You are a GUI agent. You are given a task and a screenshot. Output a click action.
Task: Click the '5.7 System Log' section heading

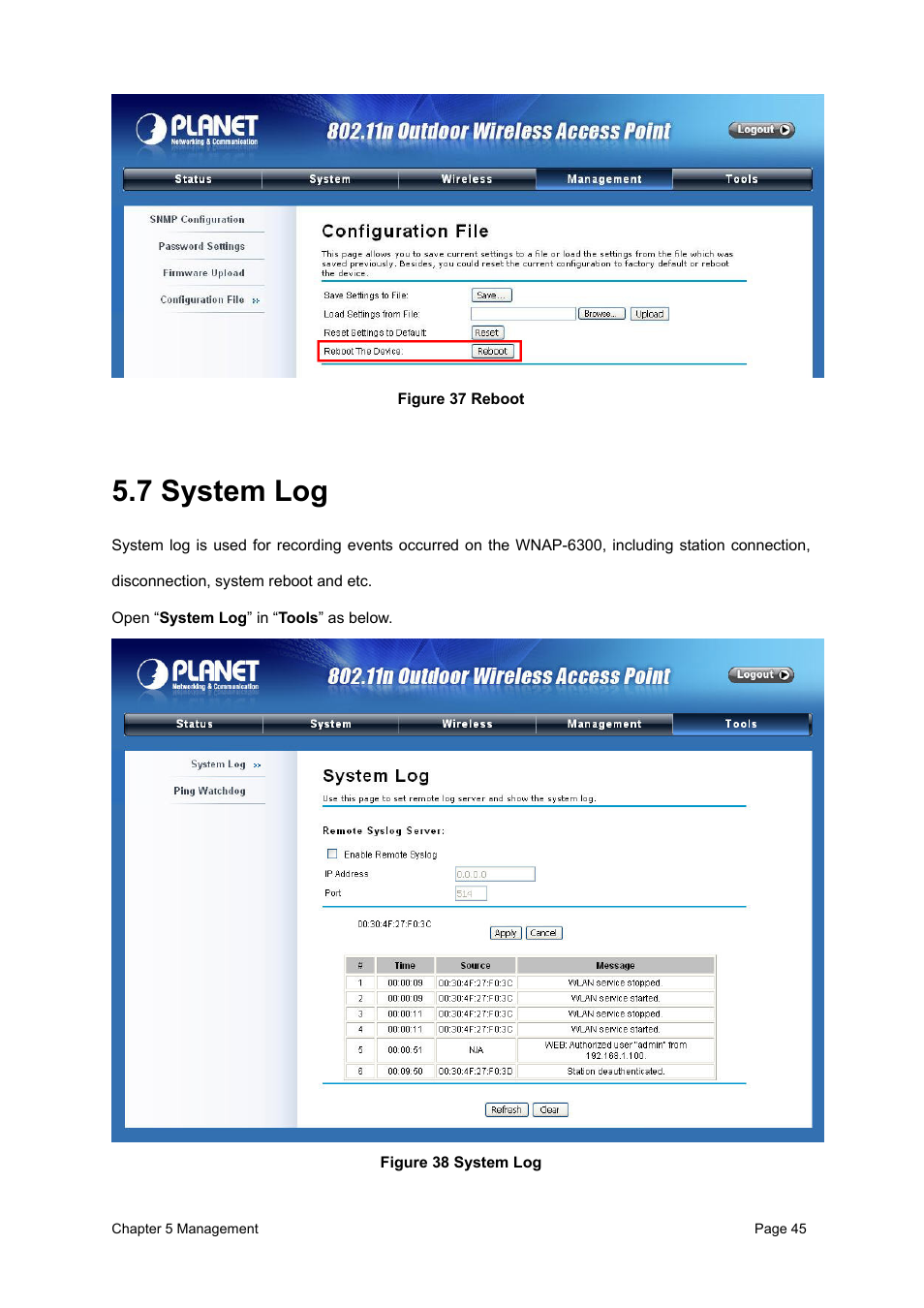(x=220, y=491)
